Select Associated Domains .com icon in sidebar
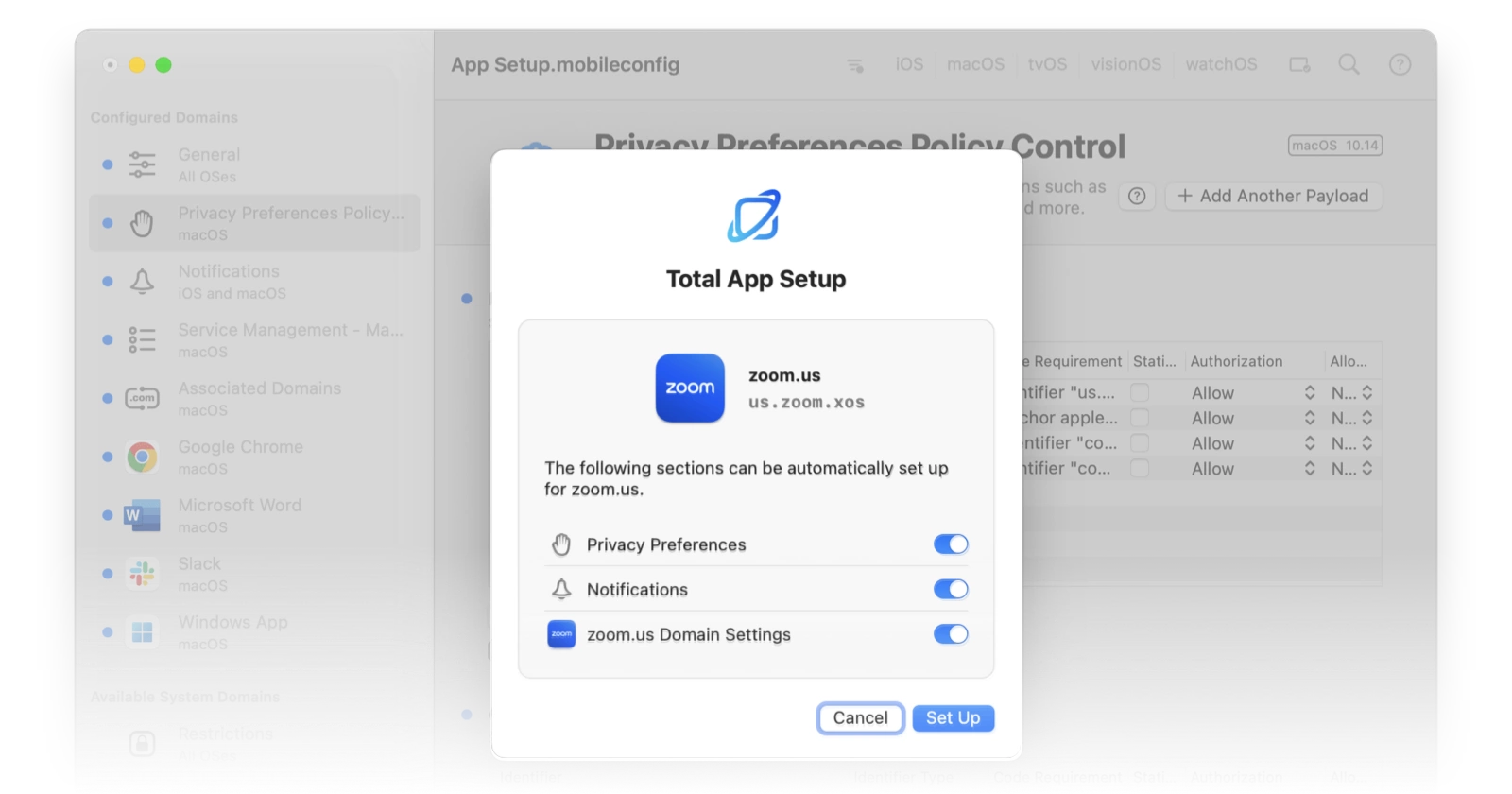 tap(142, 398)
